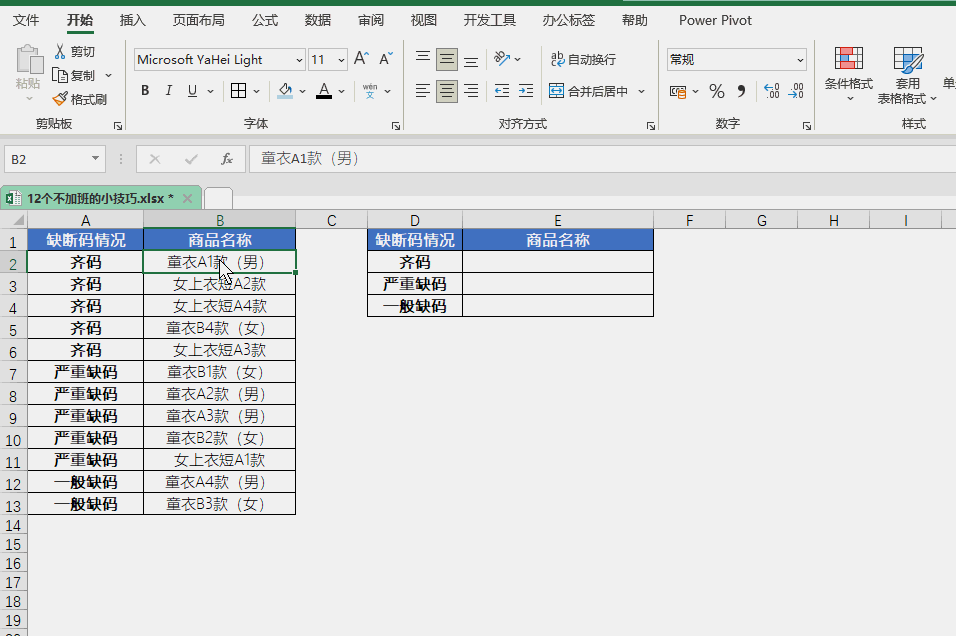Click the Increase Decimal icon
Image resolution: width=956 pixels, height=636 pixels.
click(771, 91)
